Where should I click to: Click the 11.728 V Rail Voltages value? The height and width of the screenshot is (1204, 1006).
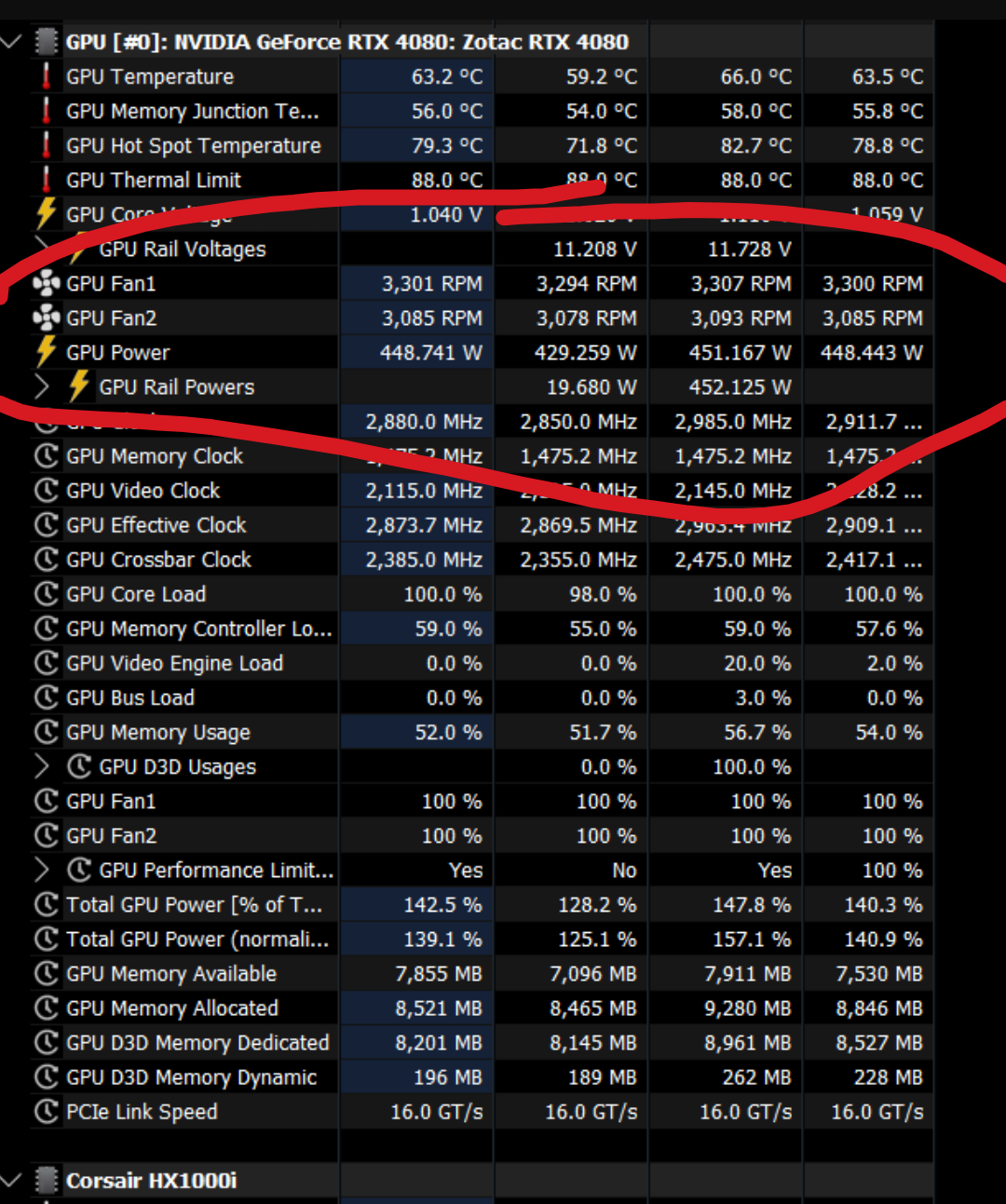point(750,249)
